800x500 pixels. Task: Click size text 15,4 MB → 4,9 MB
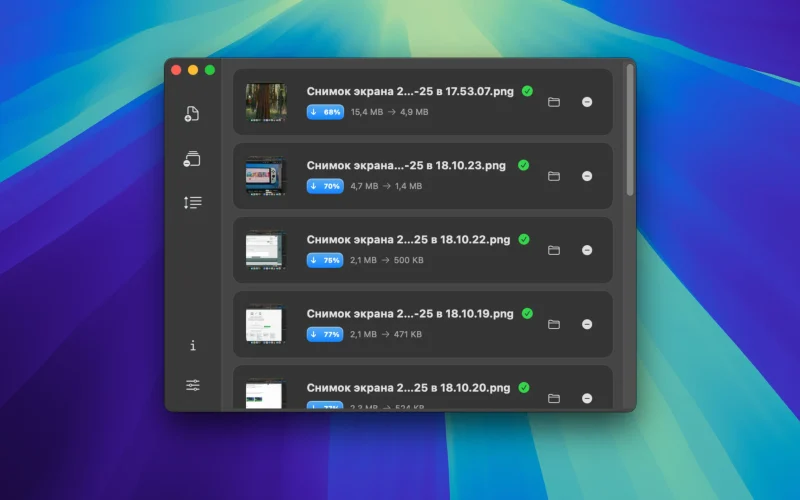point(389,112)
